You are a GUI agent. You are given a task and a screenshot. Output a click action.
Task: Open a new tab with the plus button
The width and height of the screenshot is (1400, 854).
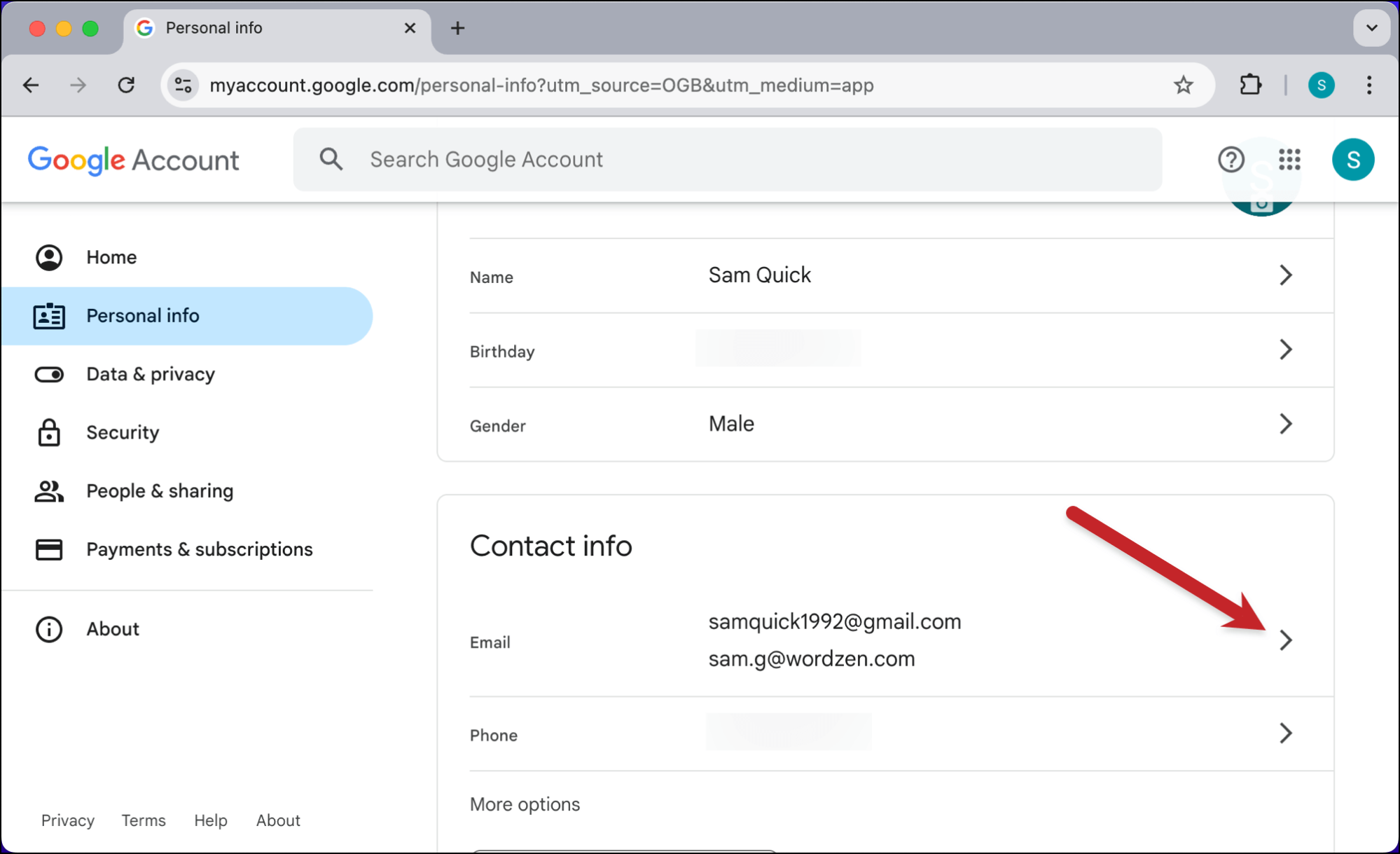tap(457, 28)
